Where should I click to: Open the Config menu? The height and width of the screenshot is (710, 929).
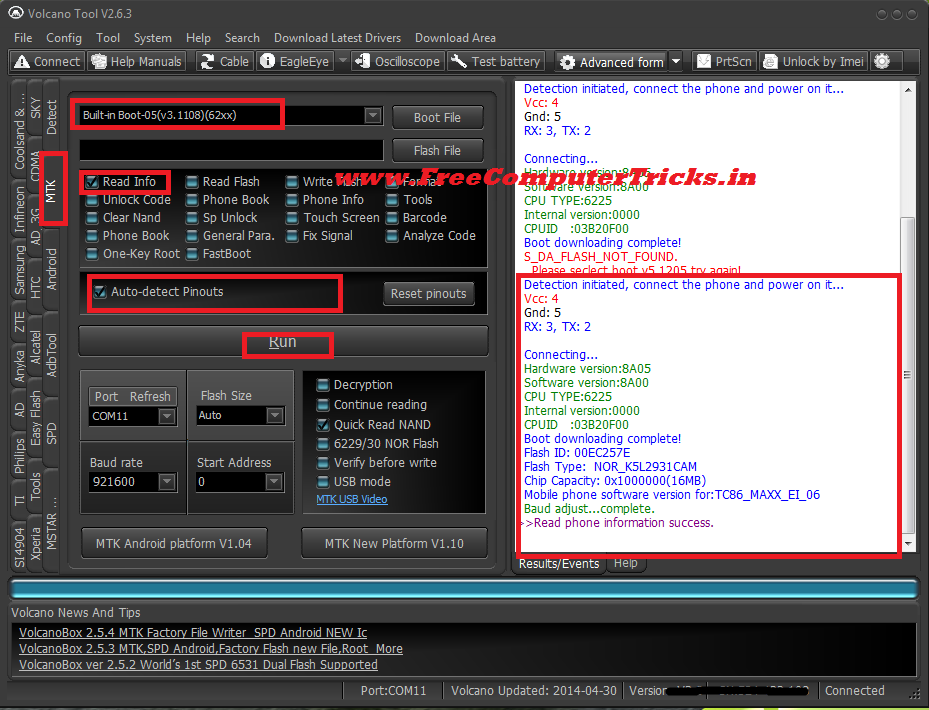click(64, 38)
